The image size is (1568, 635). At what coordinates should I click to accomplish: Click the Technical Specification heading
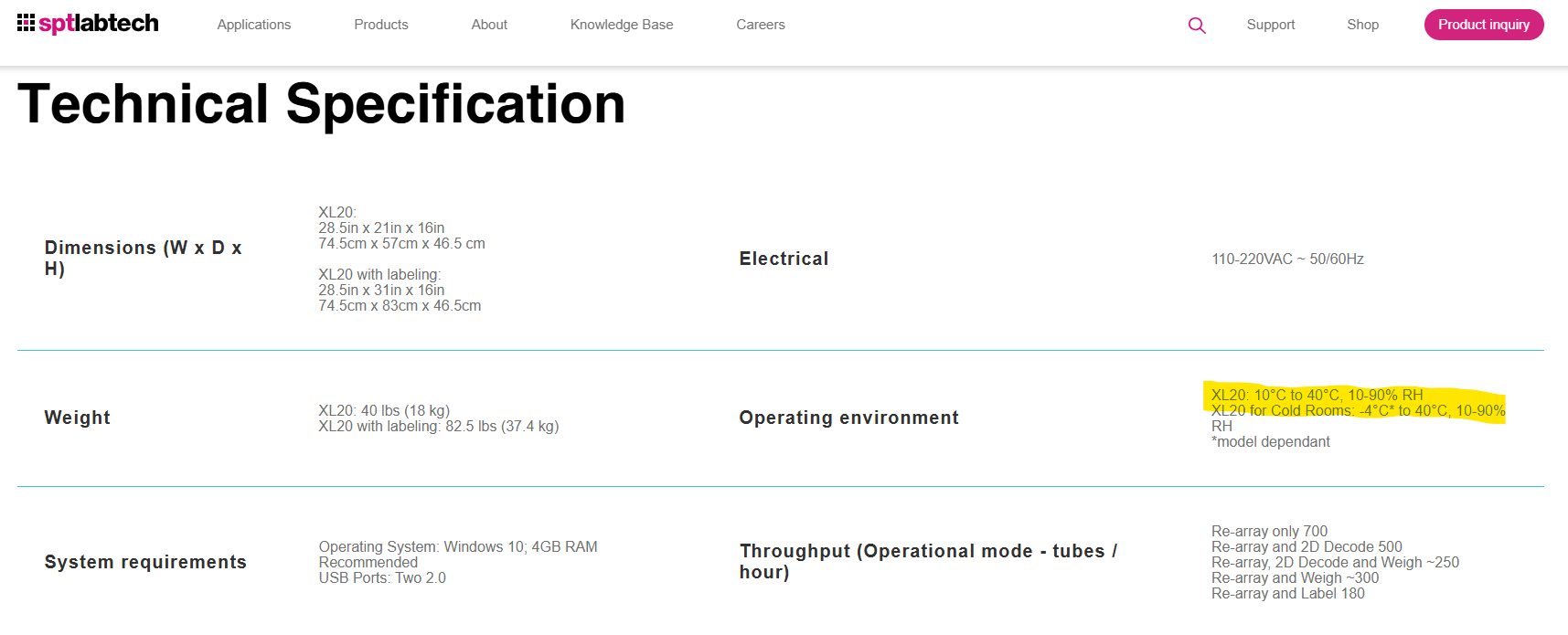click(321, 104)
